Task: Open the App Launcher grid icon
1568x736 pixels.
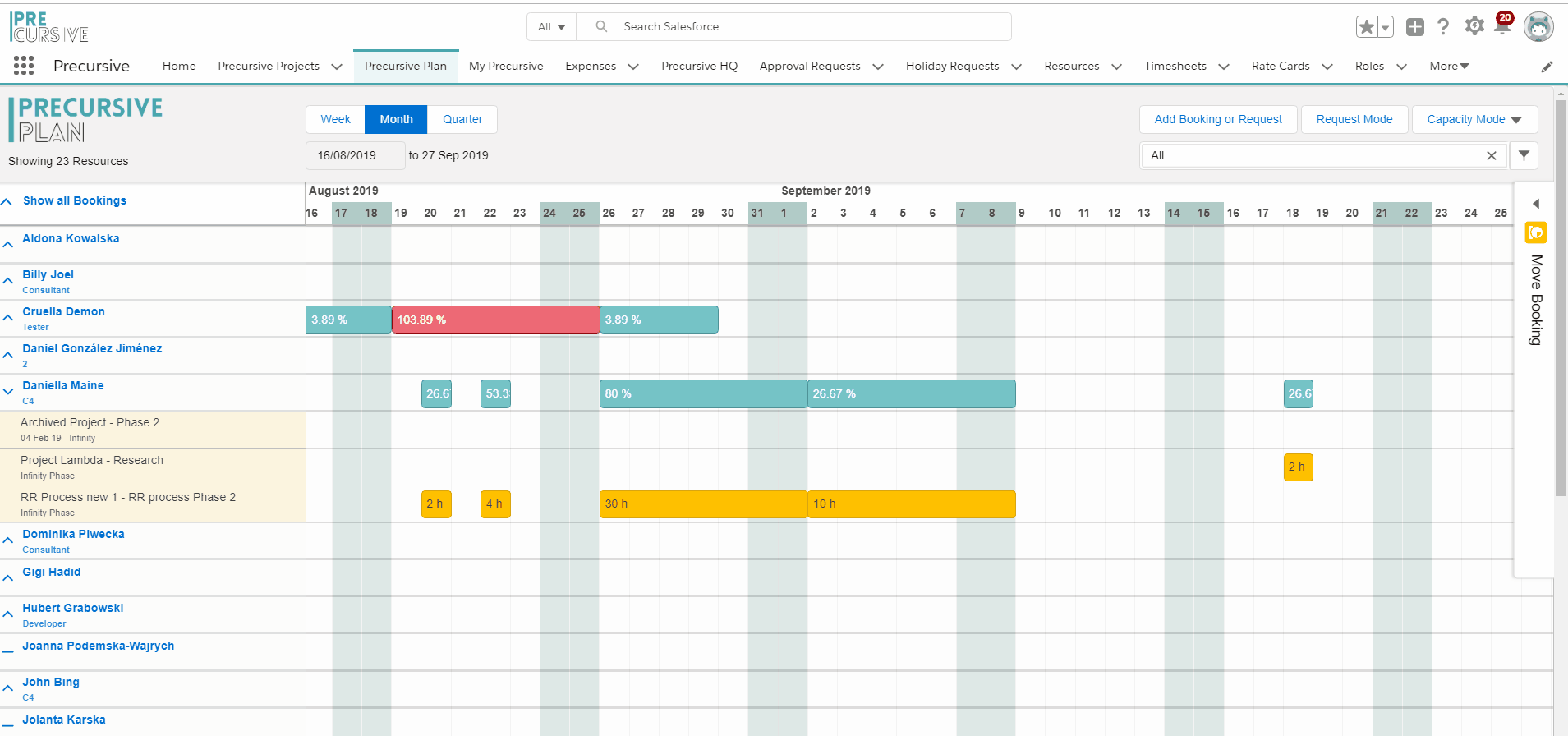Action: 24,66
